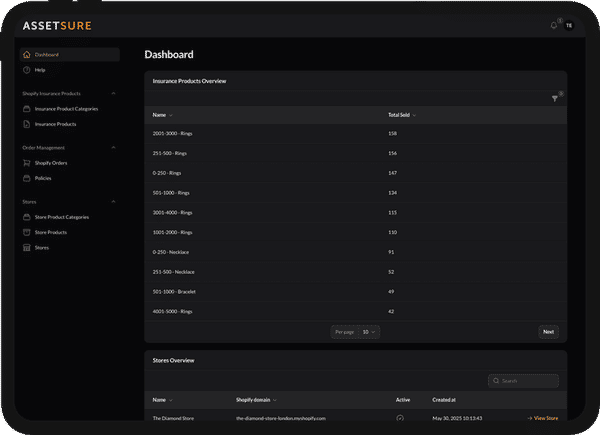This screenshot has width=600, height=435.
Task: Open the Per page dropdown showing 10
Action: tap(370, 331)
